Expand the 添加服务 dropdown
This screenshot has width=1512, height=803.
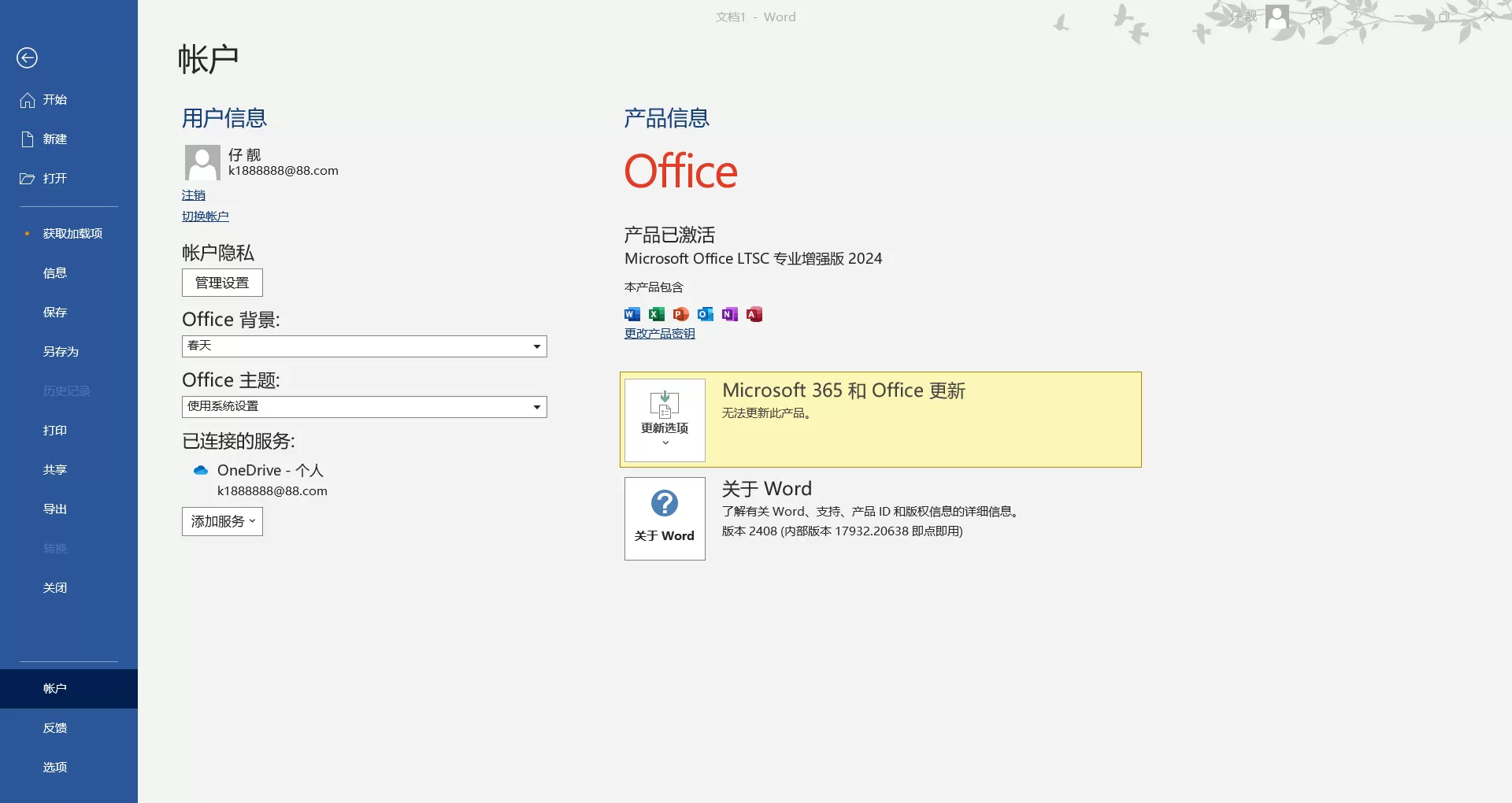pyautogui.click(x=221, y=521)
